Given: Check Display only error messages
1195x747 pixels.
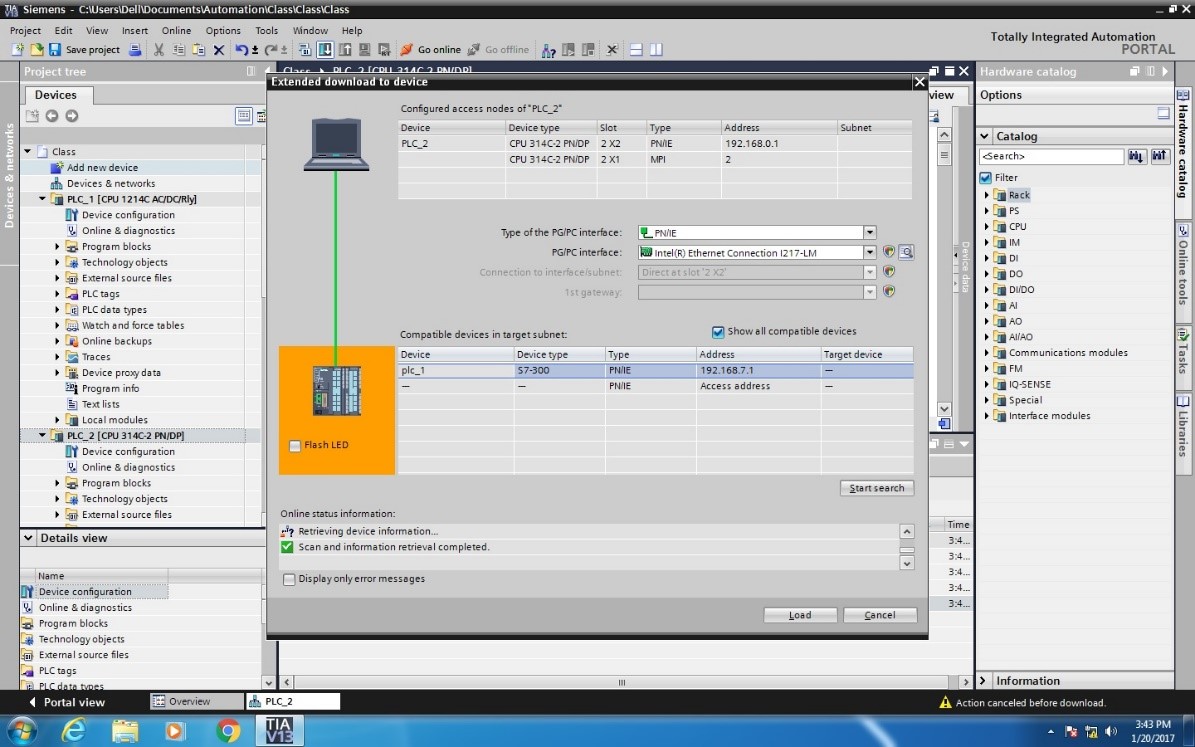Looking at the screenshot, I should tap(289, 579).
